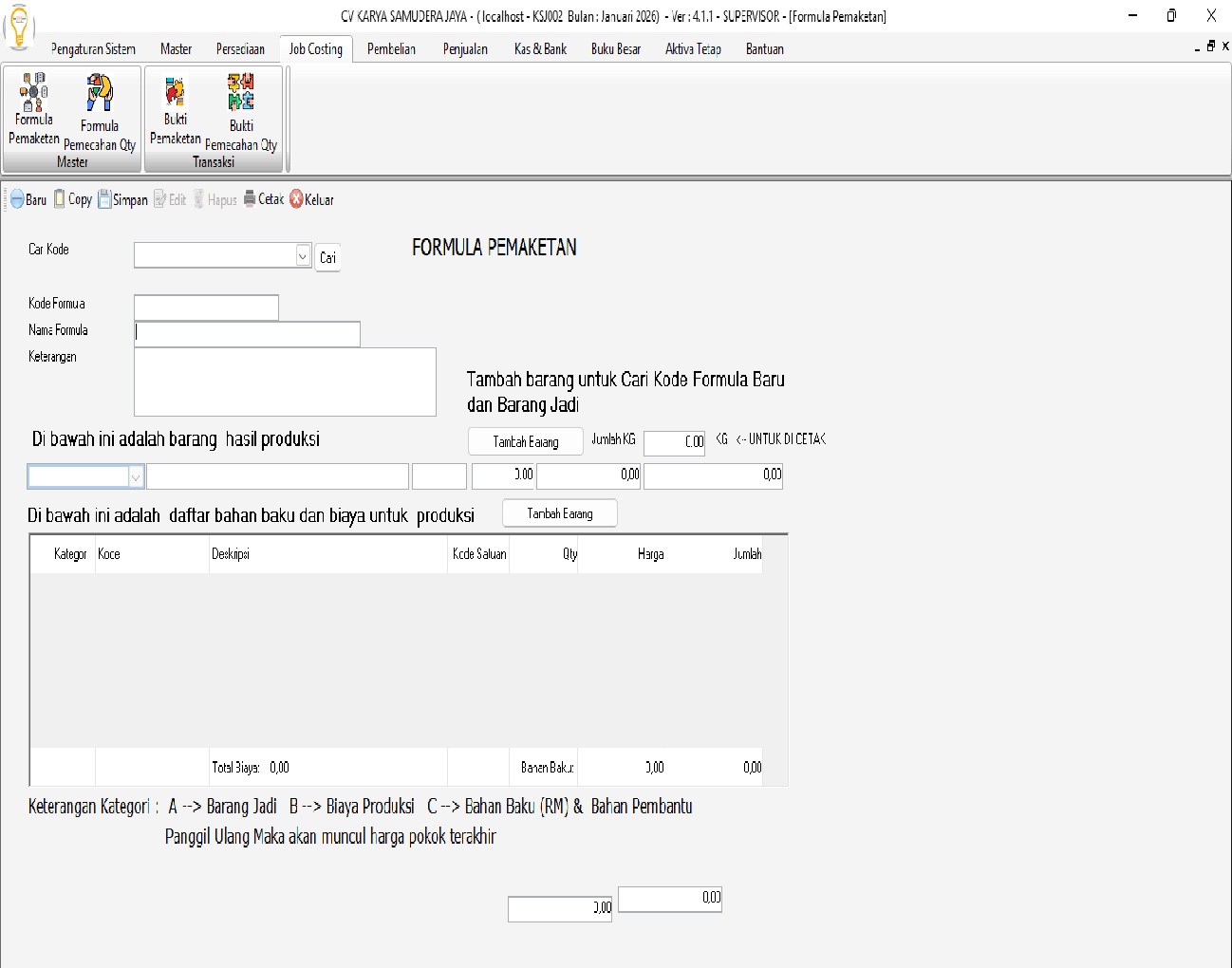Click Tambah Barang for bahan baku
1232x968 pixels.
coord(559,513)
